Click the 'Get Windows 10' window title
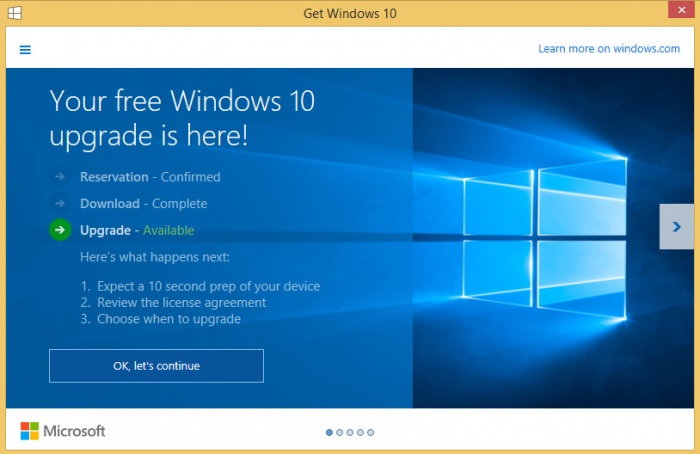The width and height of the screenshot is (700, 454). pos(350,13)
